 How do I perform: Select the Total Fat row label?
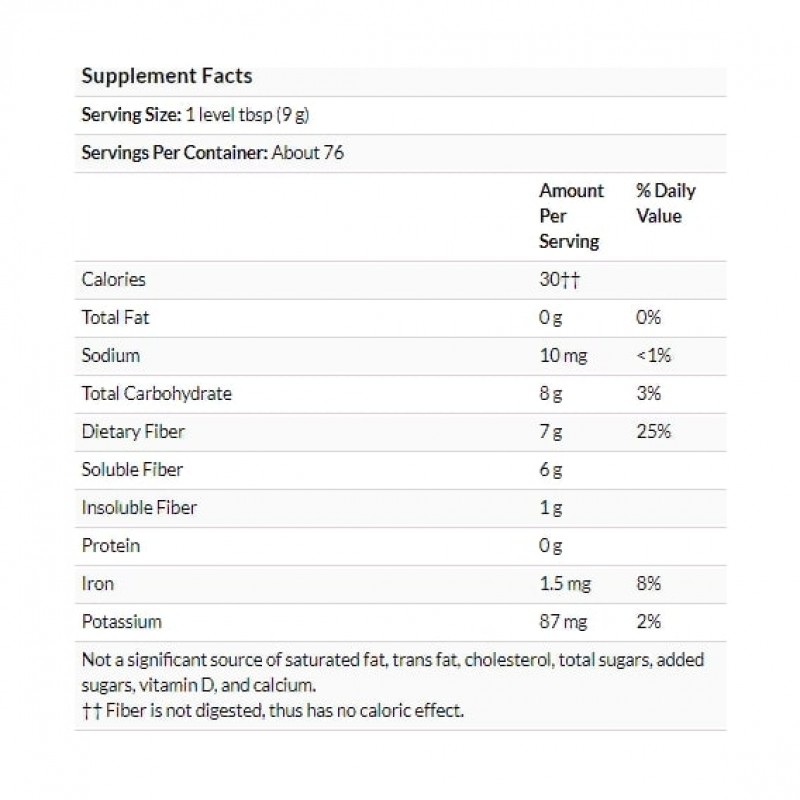tap(115, 318)
